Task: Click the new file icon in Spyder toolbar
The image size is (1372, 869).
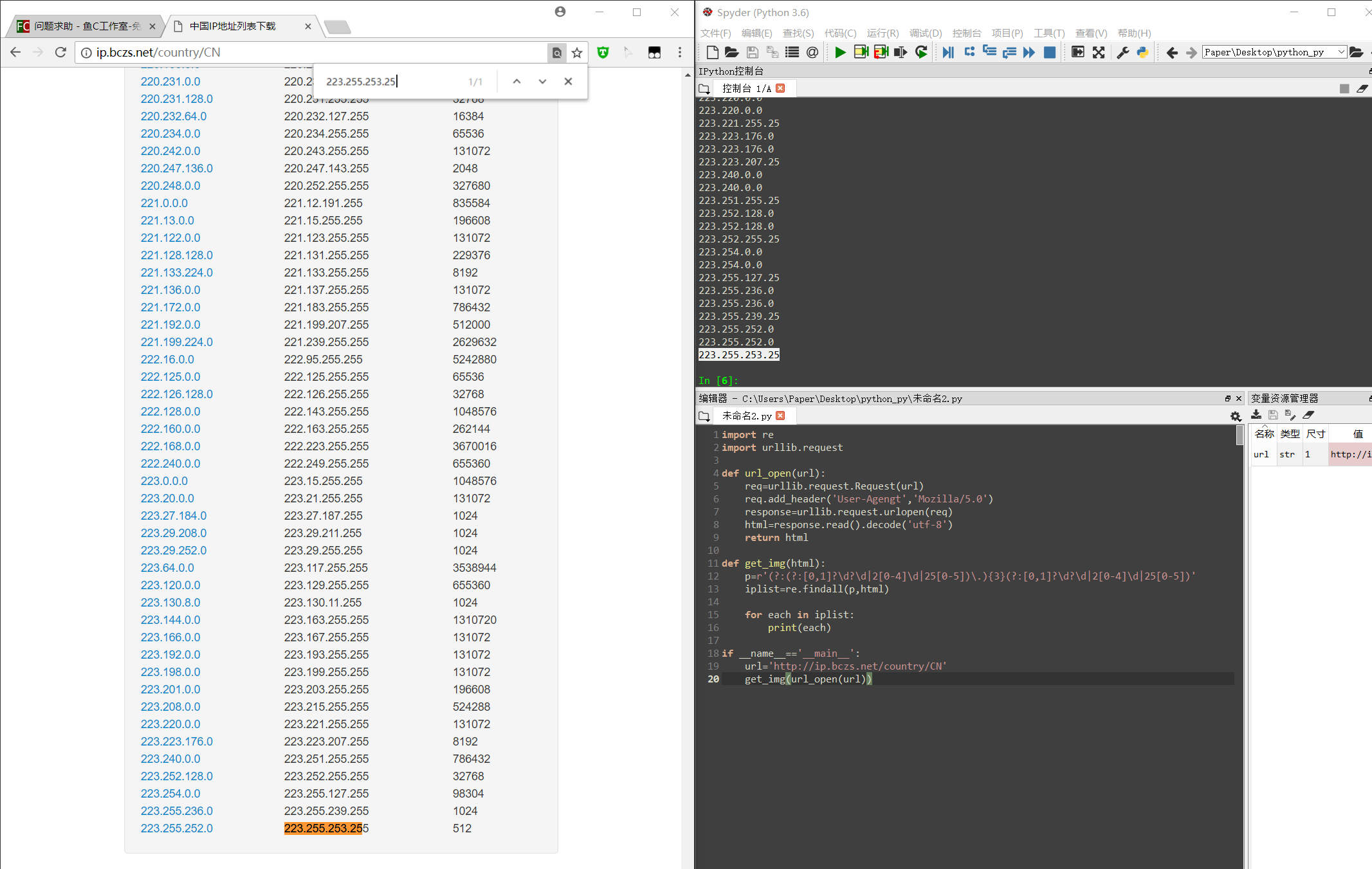Action: coord(712,52)
